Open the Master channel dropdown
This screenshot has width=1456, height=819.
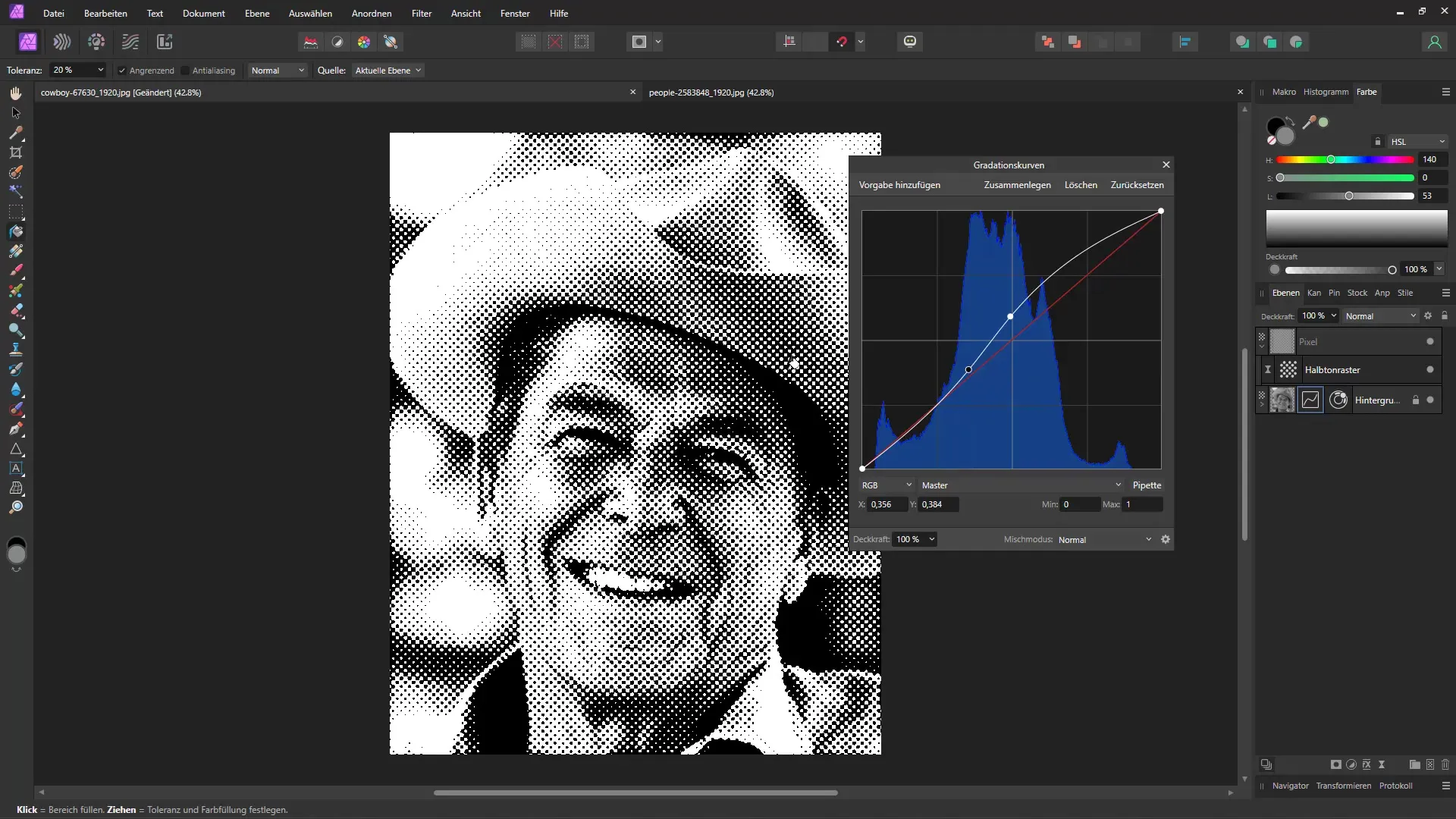point(1021,485)
